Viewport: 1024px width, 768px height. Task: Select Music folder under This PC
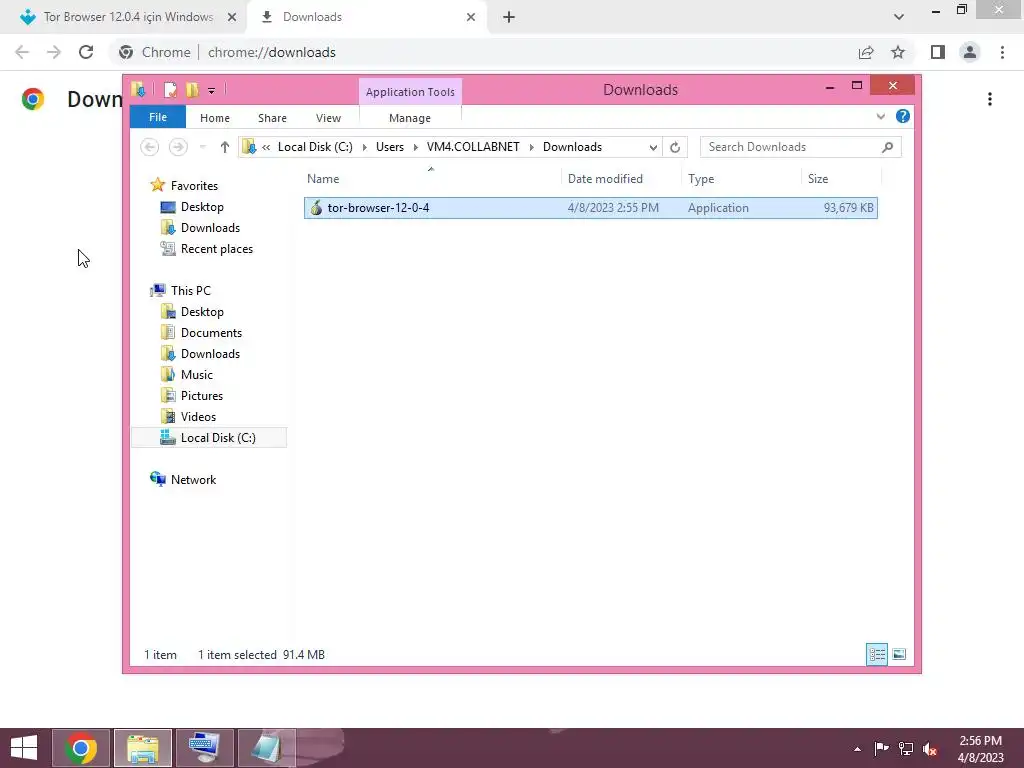pos(197,375)
